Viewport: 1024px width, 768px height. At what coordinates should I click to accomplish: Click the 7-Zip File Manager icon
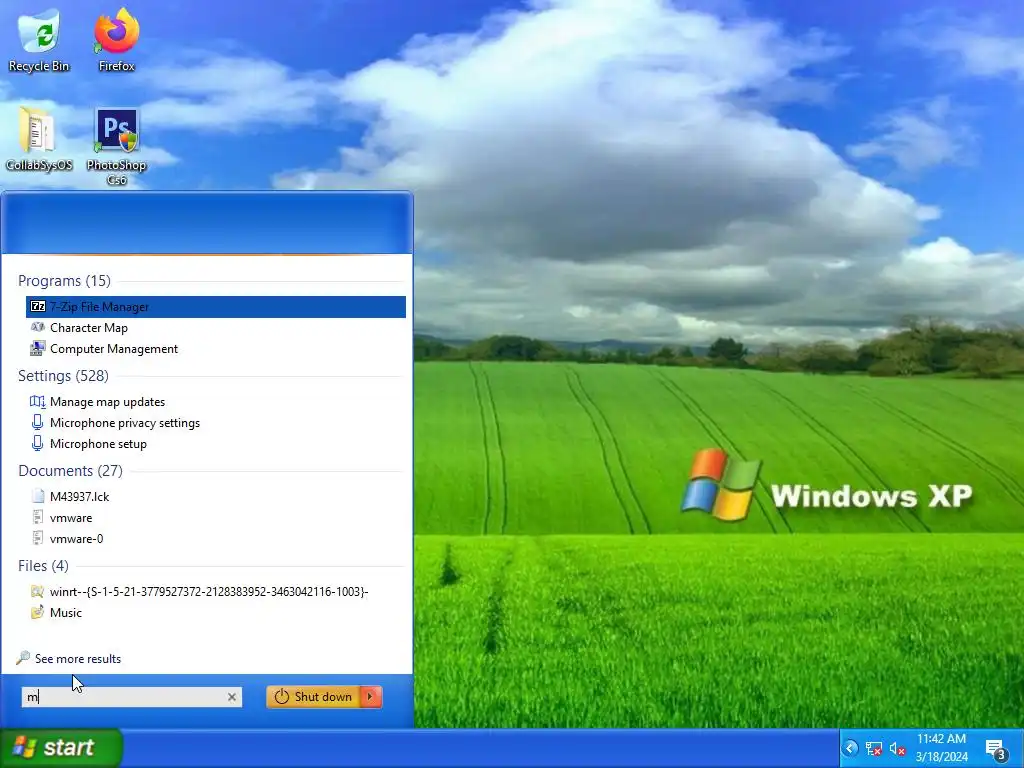click(x=38, y=306)
